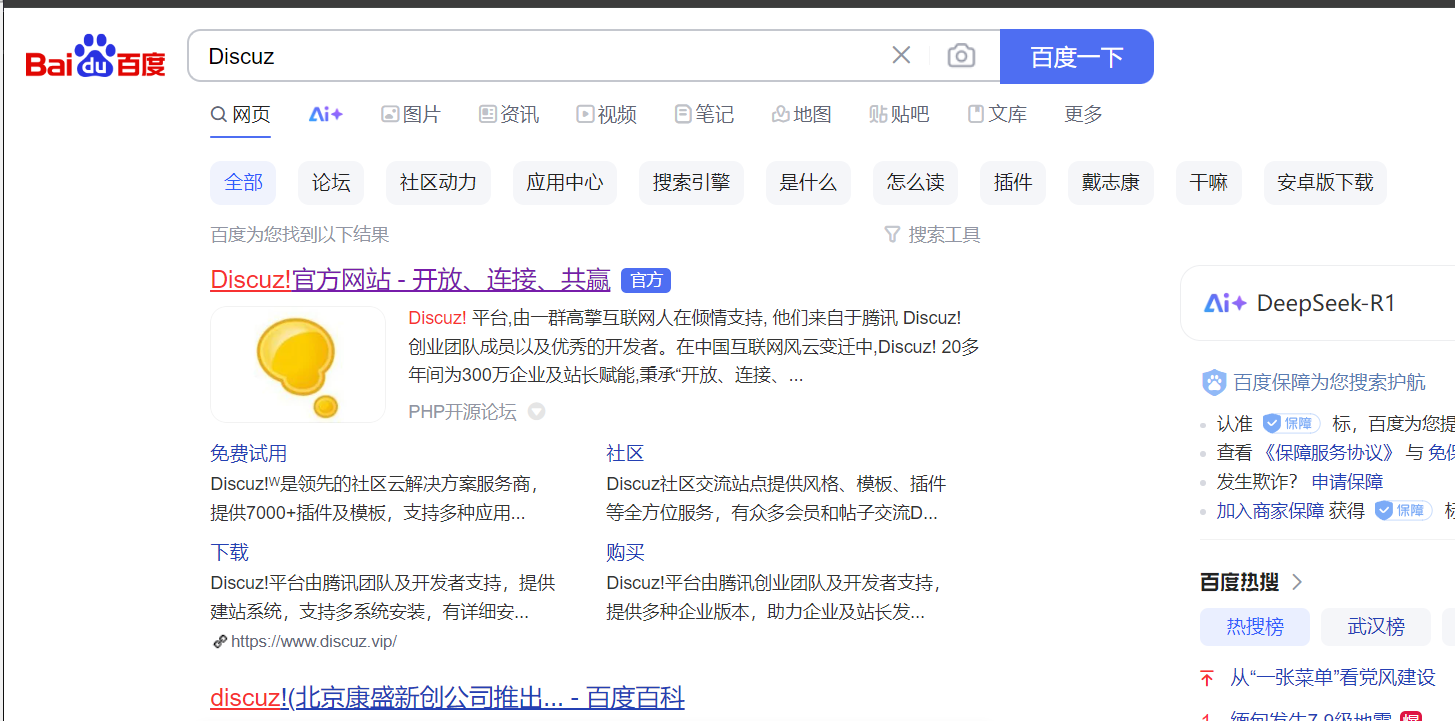Screen dimensions: 1455x721
Task: Expand dropdown arrow beside PHP开源论坛
Action: pos(537,412)
